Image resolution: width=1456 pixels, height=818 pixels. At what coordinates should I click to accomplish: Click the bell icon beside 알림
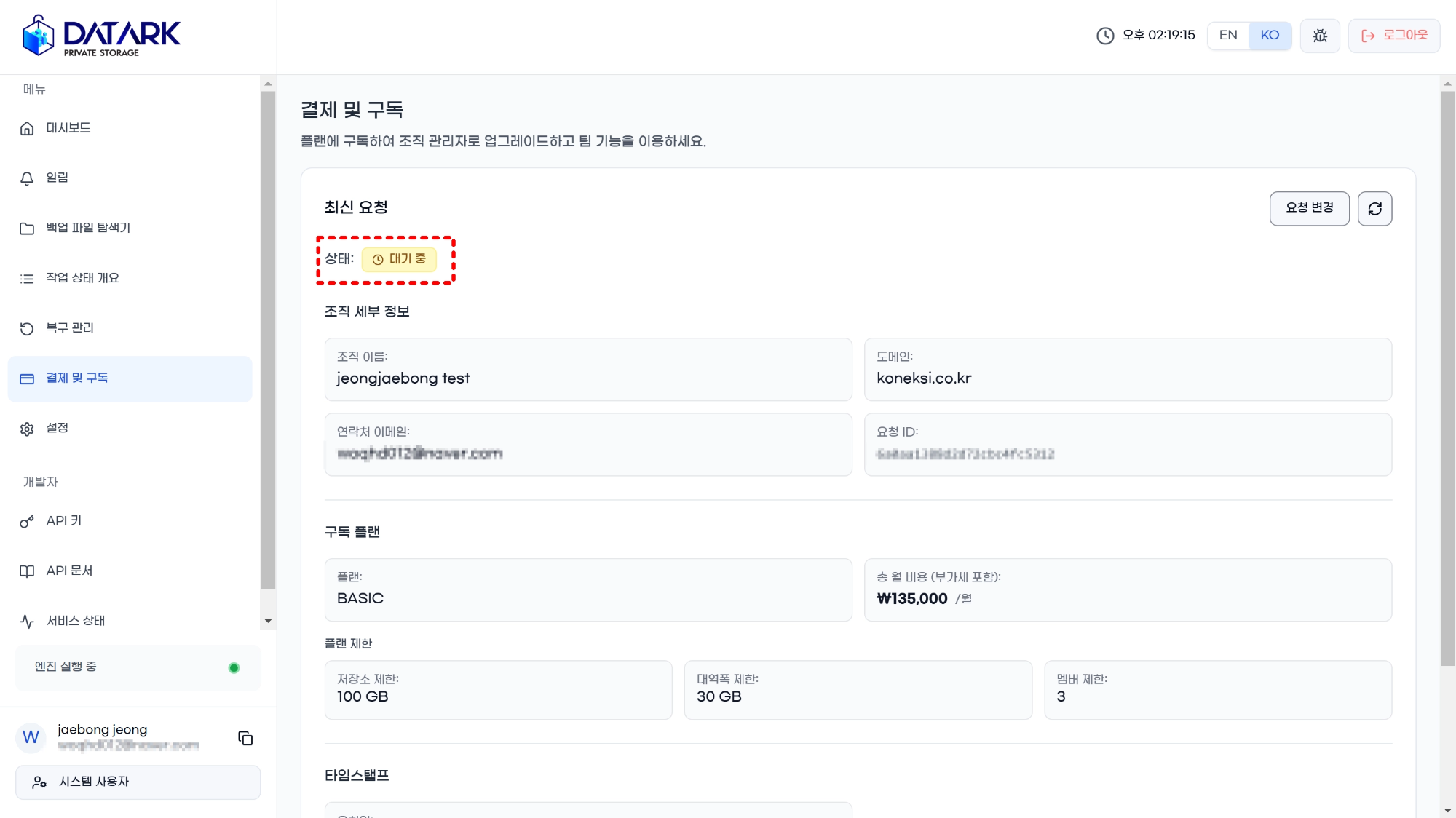click(x=27, y=178)
